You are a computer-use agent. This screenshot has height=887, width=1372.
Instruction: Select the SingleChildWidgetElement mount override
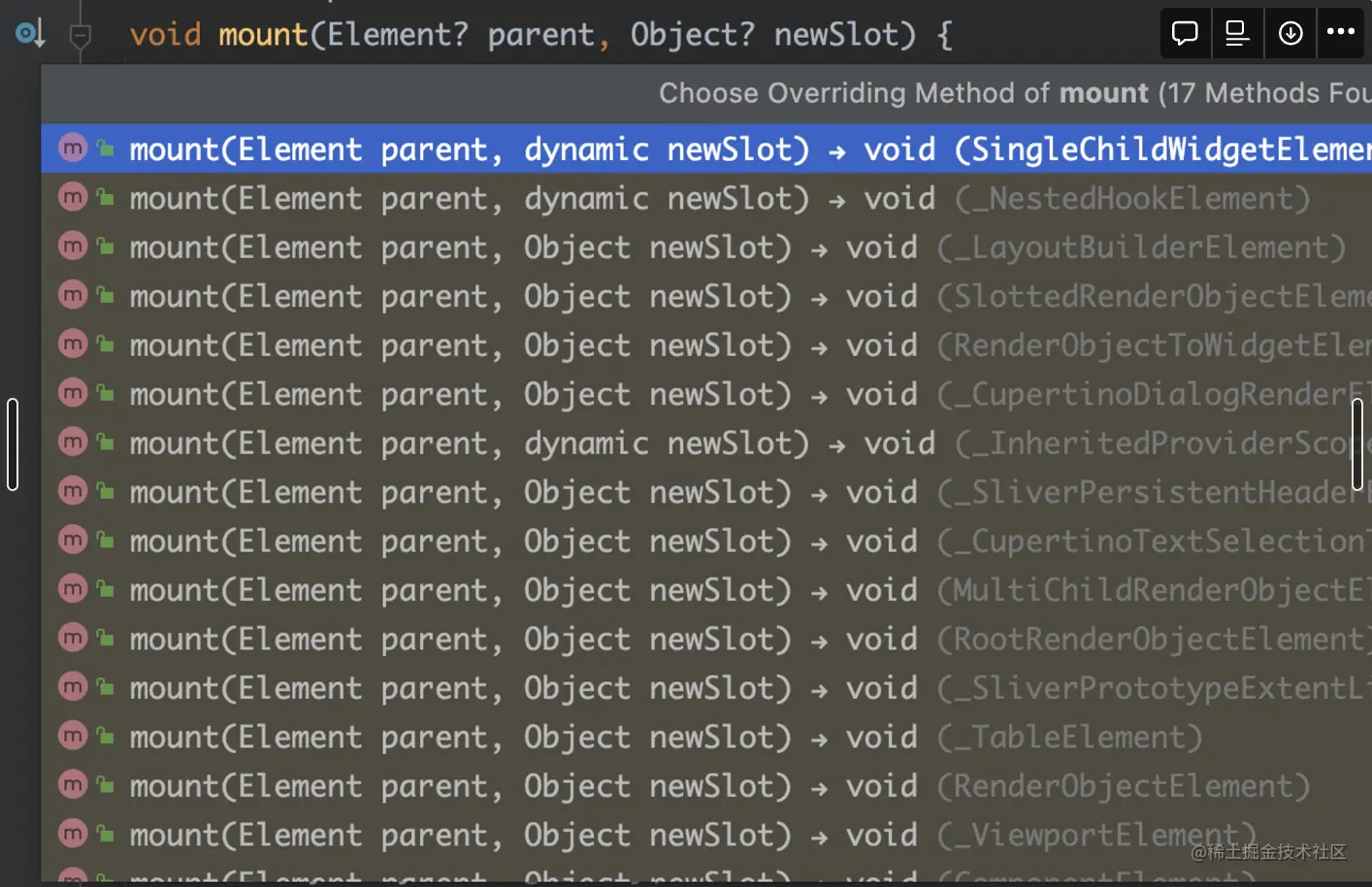[679, 149]
